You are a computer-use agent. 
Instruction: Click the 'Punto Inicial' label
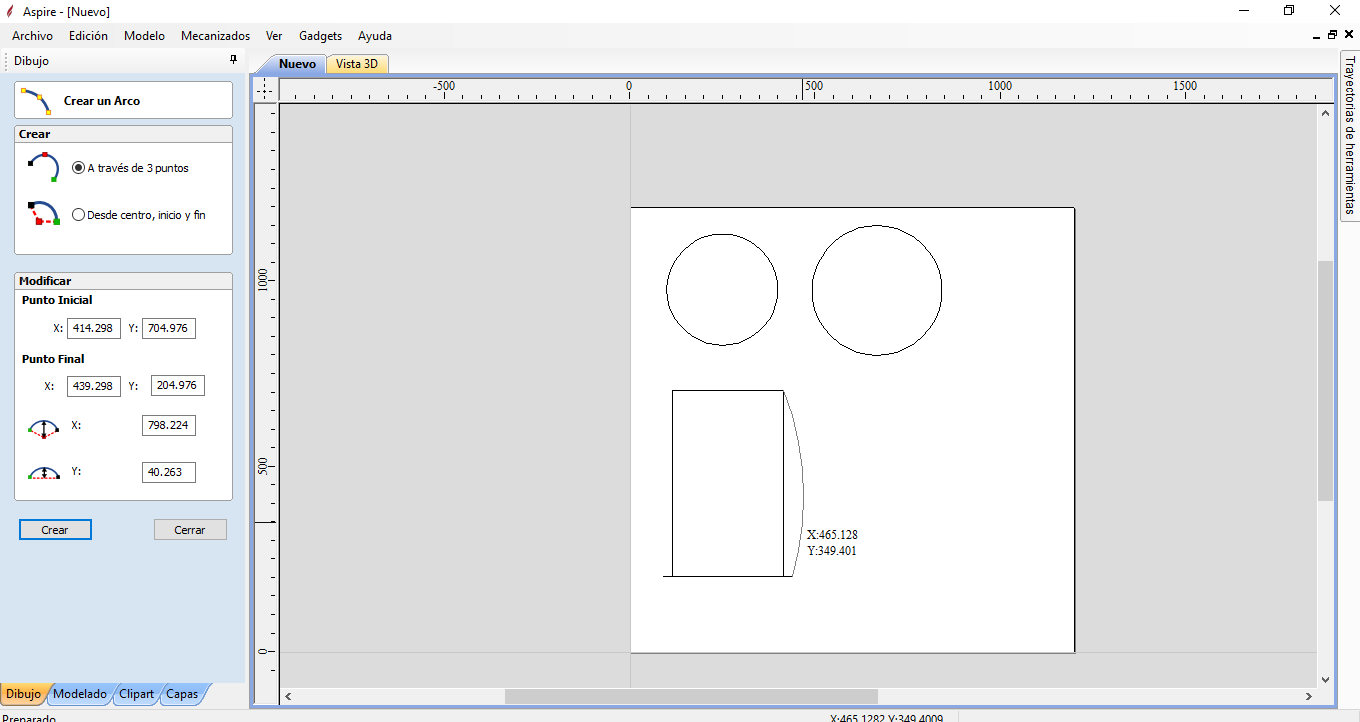coord(57,300)
